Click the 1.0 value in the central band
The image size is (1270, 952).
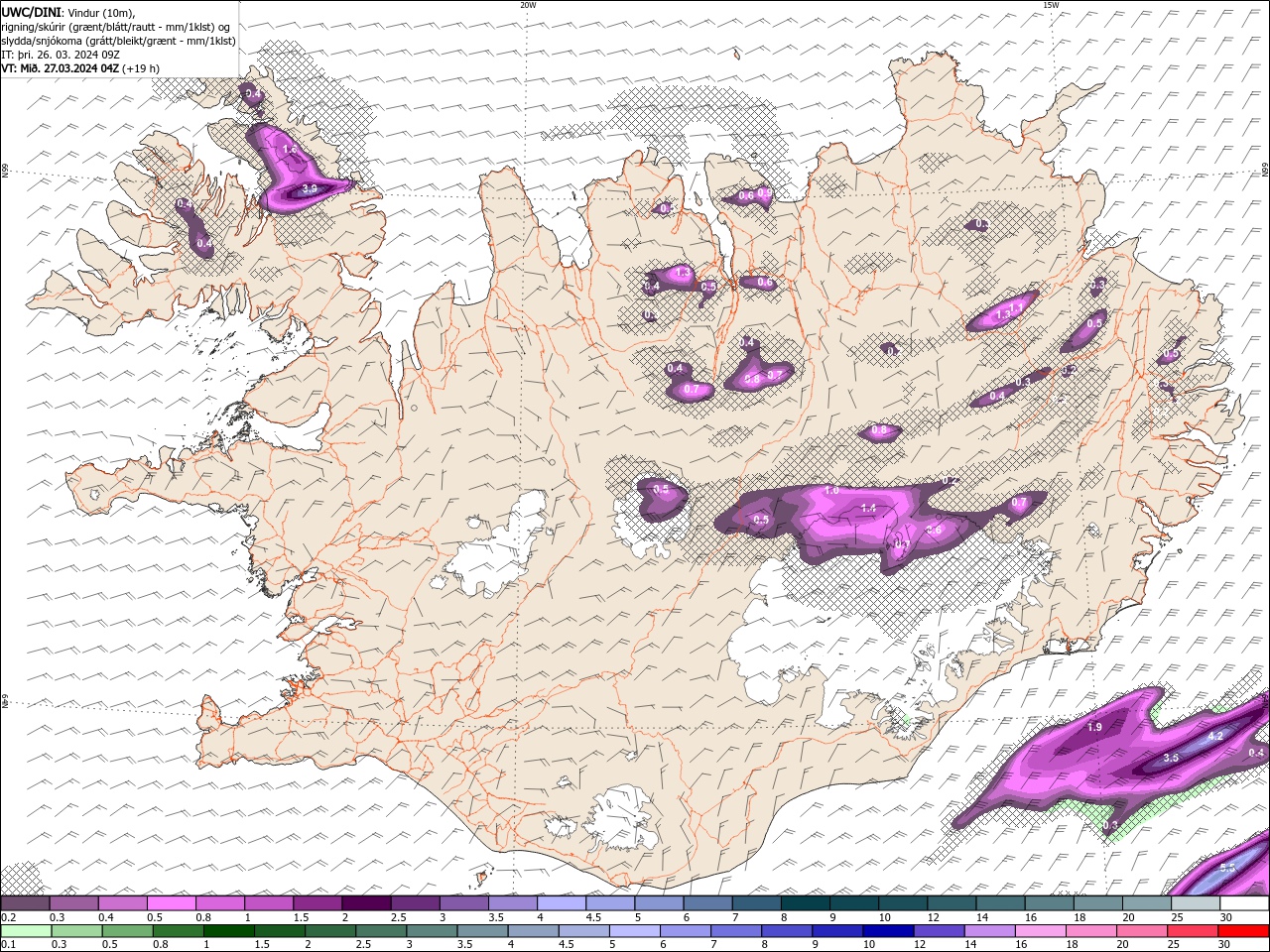(x=831, y=491)
